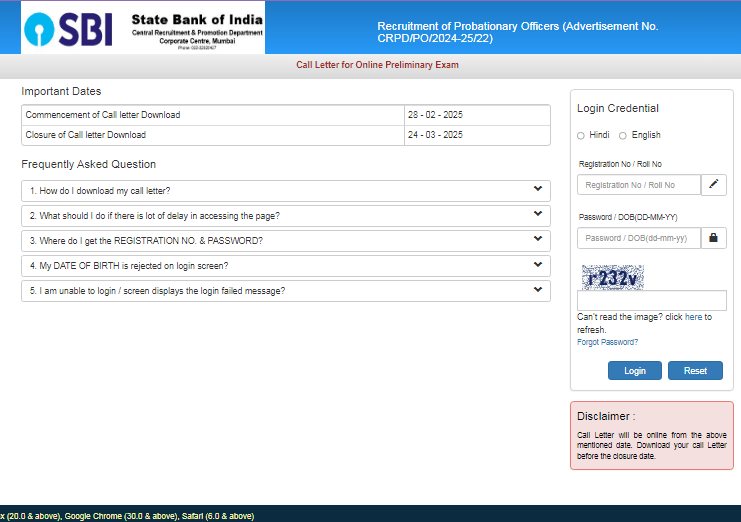
Task: Click the captcha image showing r232y
Action: click(x=611, y=277)
